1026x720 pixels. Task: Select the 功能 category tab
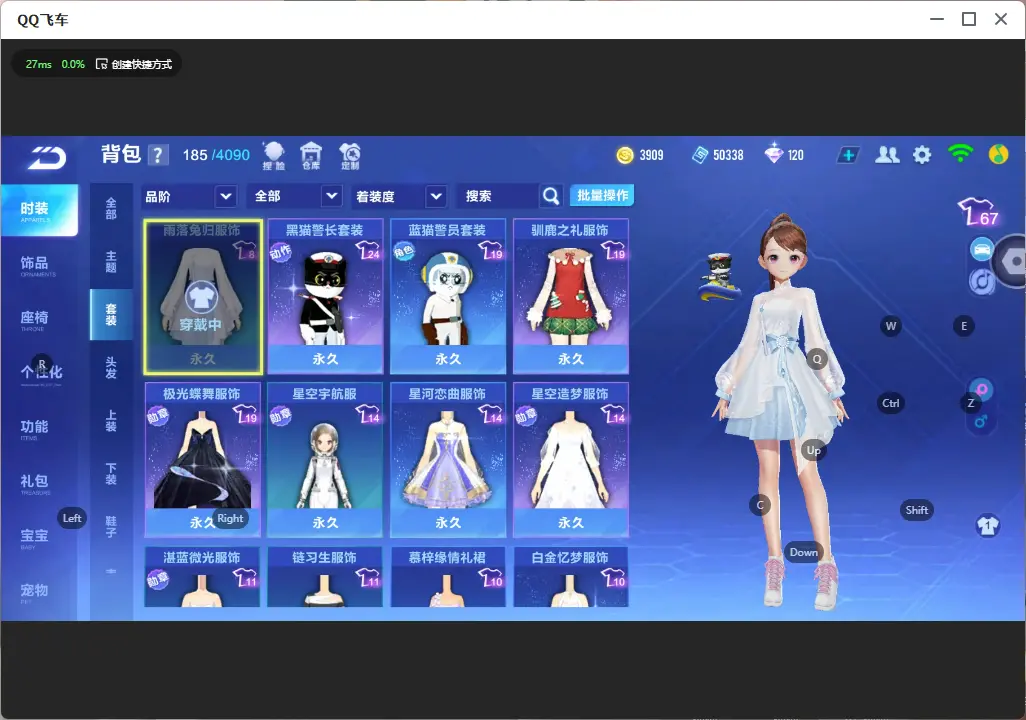[35, 427]
